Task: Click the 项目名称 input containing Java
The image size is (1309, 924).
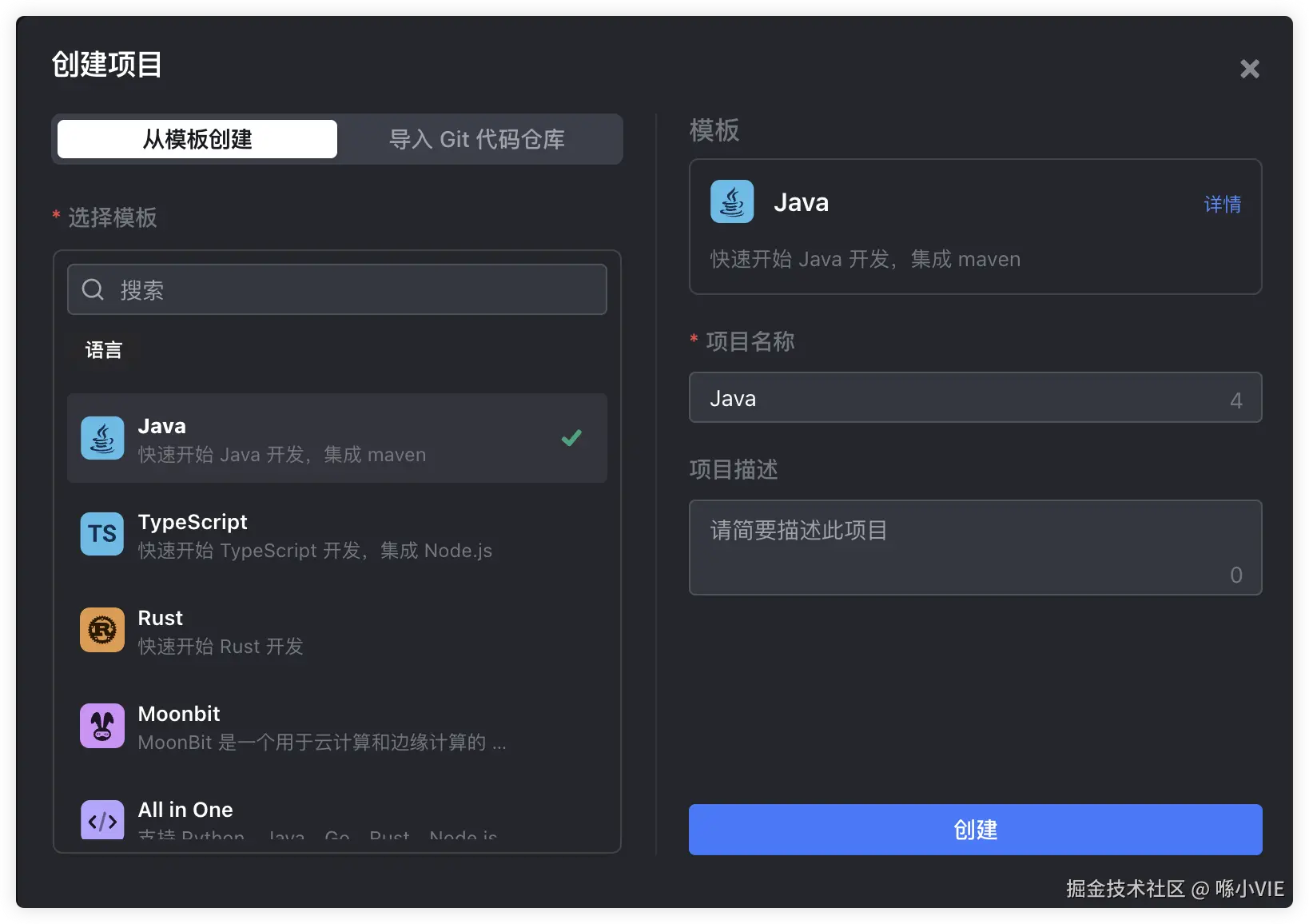Action: coord(976,397)
